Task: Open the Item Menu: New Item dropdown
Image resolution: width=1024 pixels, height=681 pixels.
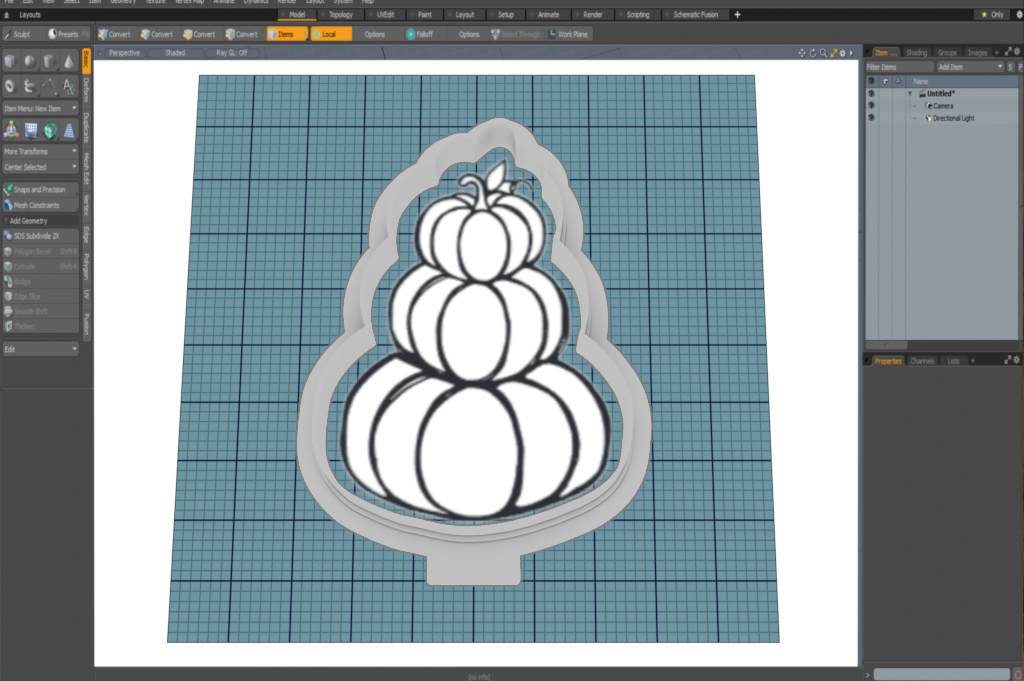Action: (x=40, y=108)
